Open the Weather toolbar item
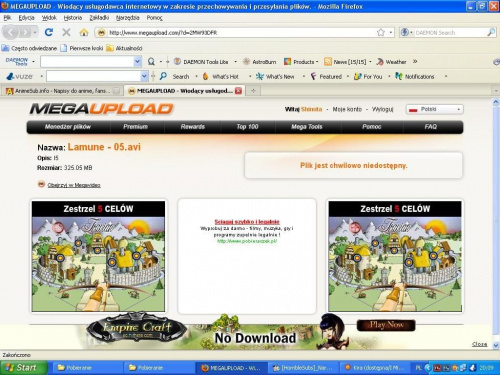The height and width of the screenshot is (375, 500). 392,62
